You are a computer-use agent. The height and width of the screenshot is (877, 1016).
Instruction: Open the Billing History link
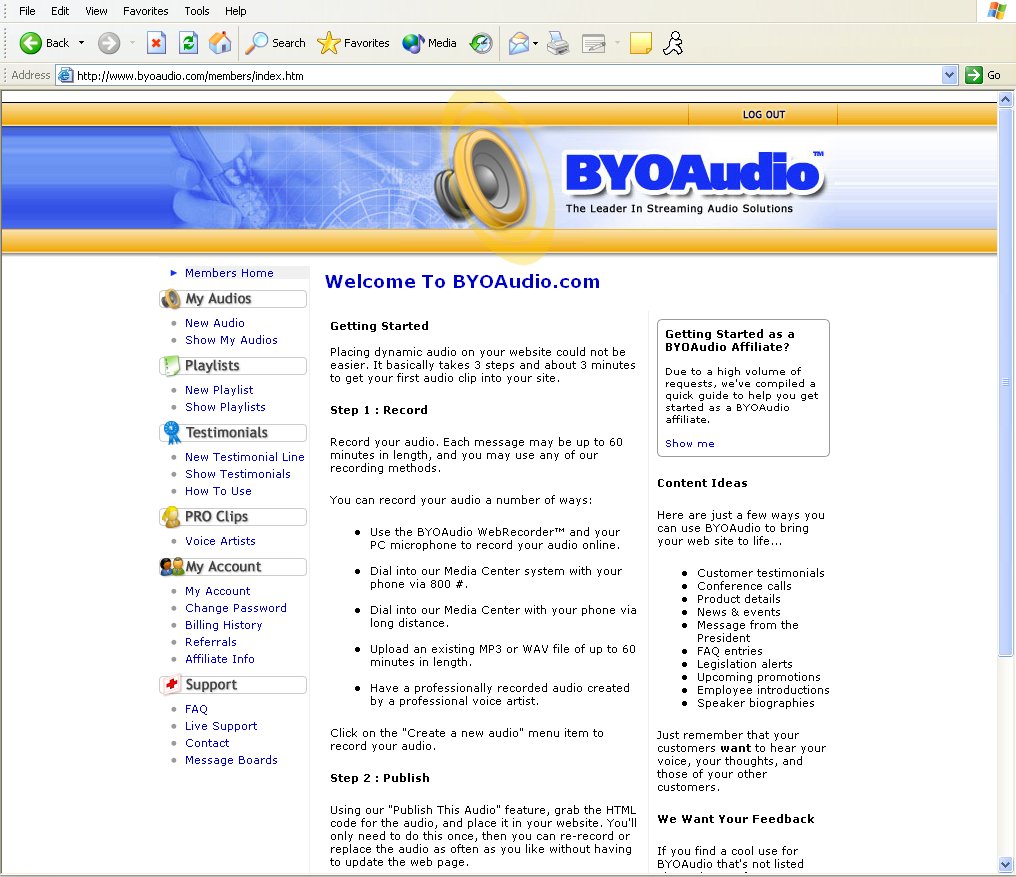(223, 624)
